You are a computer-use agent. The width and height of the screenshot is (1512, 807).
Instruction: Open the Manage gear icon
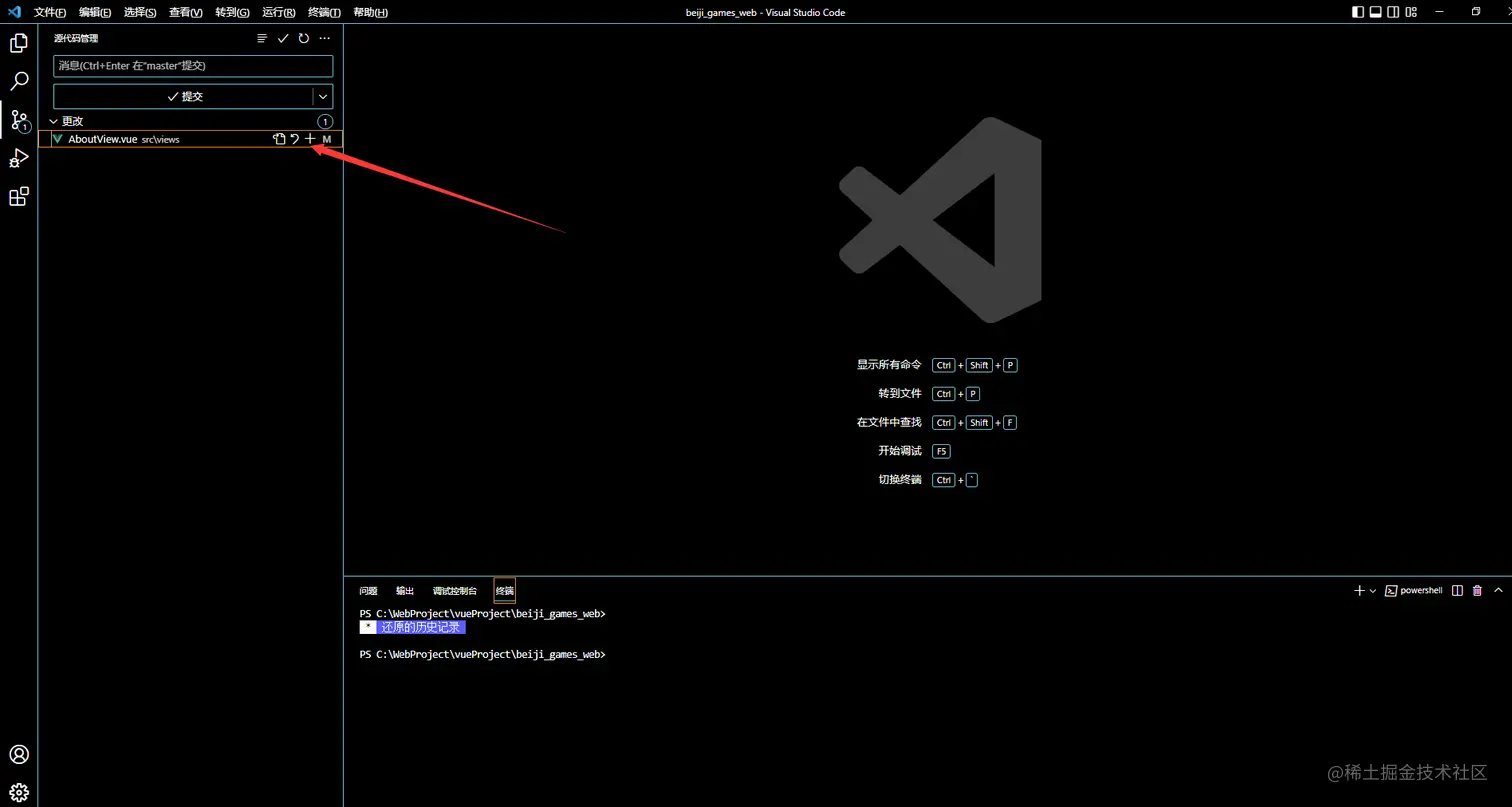click(19, 792)
